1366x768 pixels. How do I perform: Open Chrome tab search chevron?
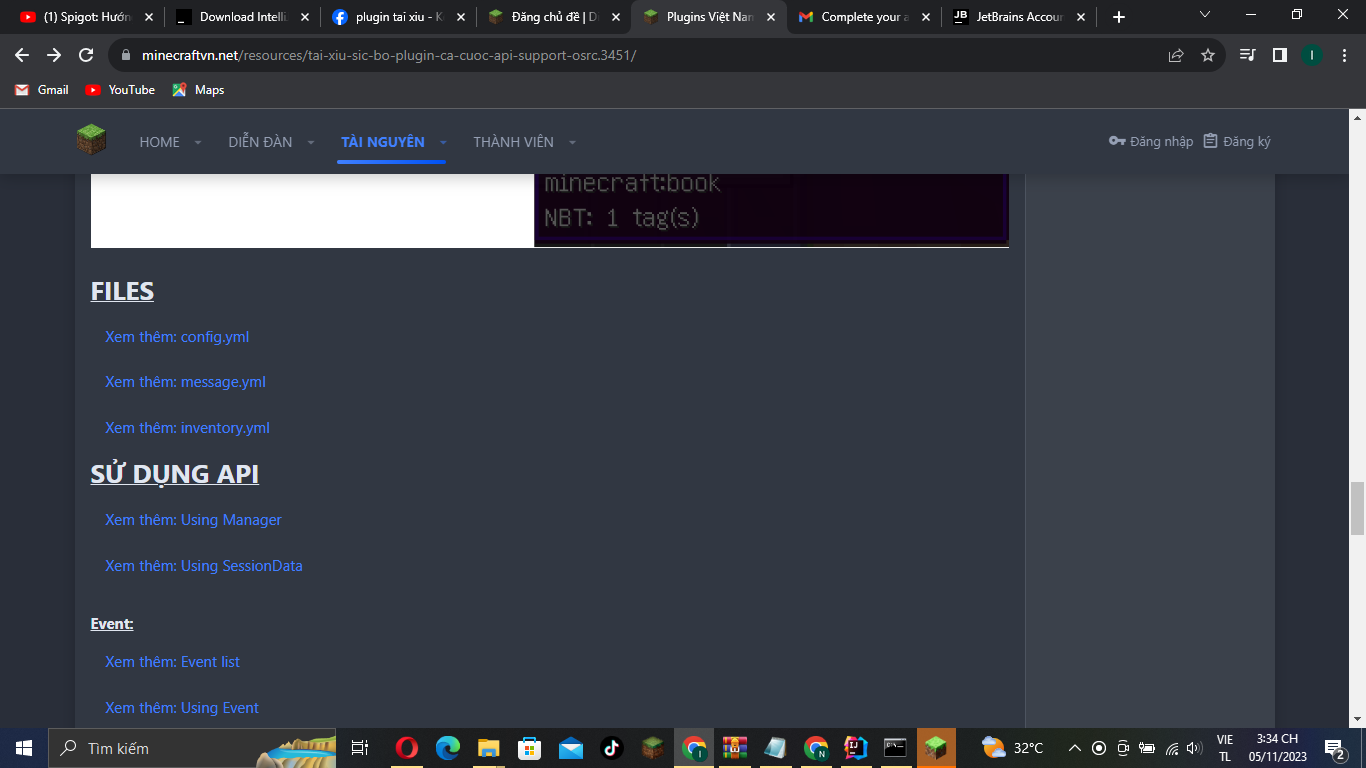click(1205, 15)
